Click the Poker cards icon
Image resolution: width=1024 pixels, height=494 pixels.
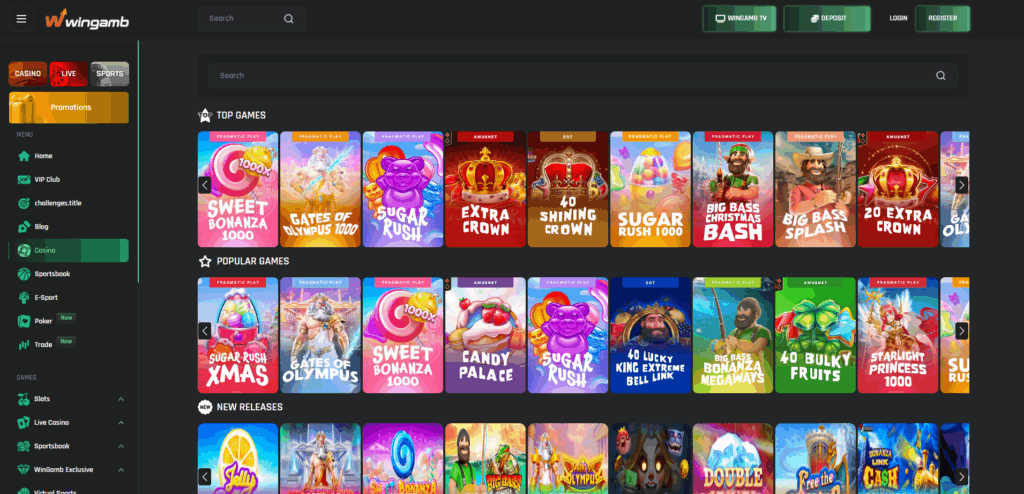click(24, 321)
